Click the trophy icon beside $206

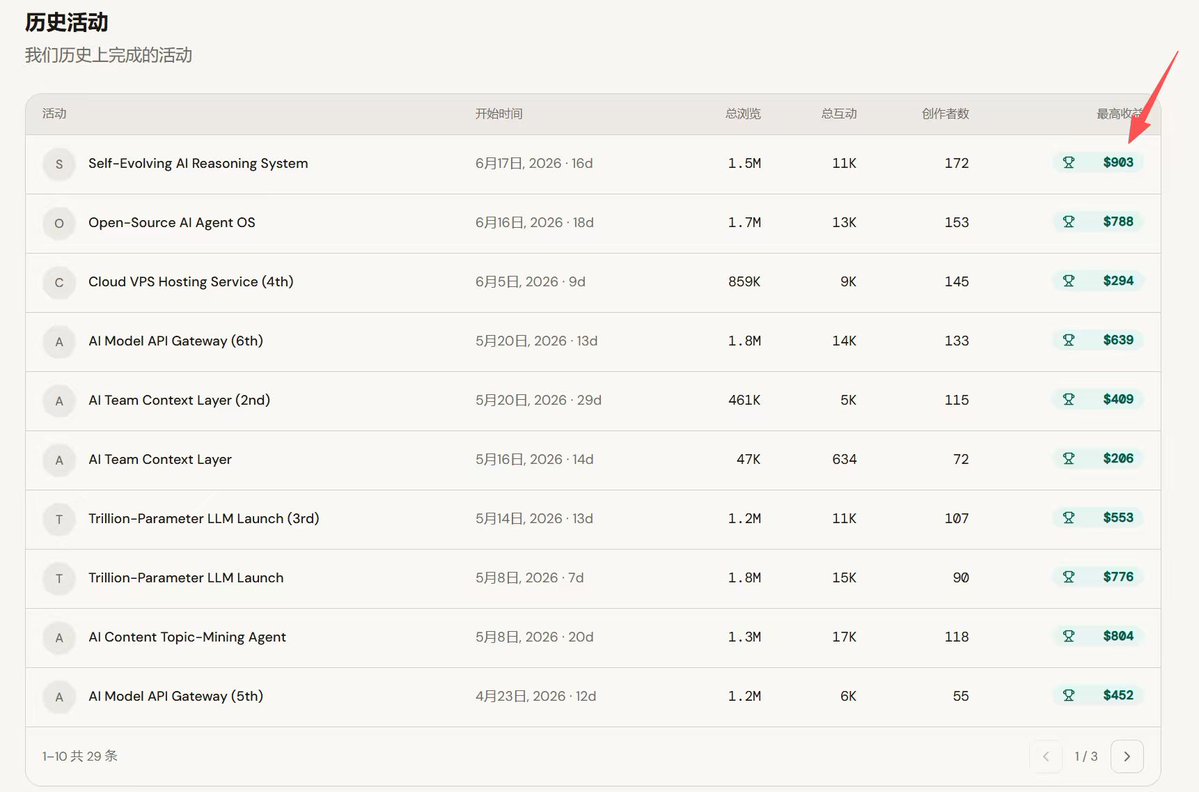click(x=1068, y=459)
